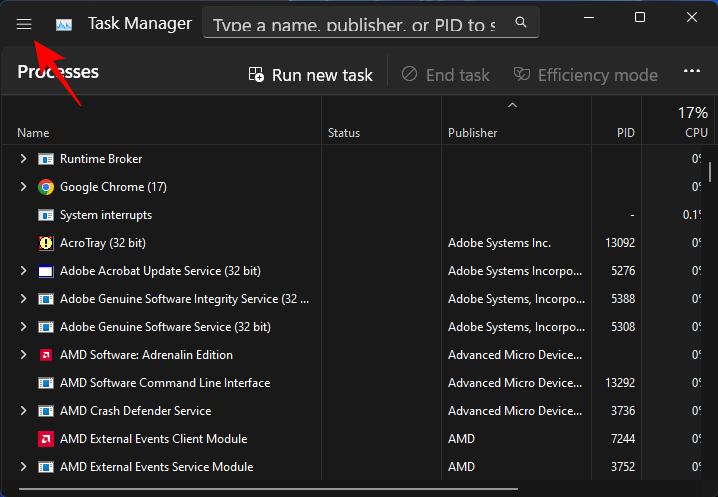Viewport: 718px width, 497px height.
Task: Click the AMD Software Adrenalin Edition icon
Action: tap(46, 355)
